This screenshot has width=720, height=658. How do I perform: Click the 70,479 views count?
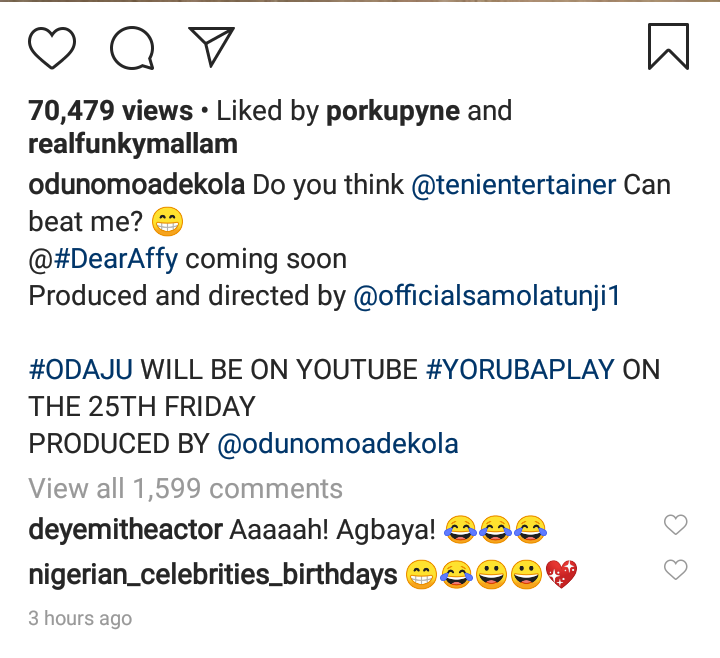pos(110,110)
